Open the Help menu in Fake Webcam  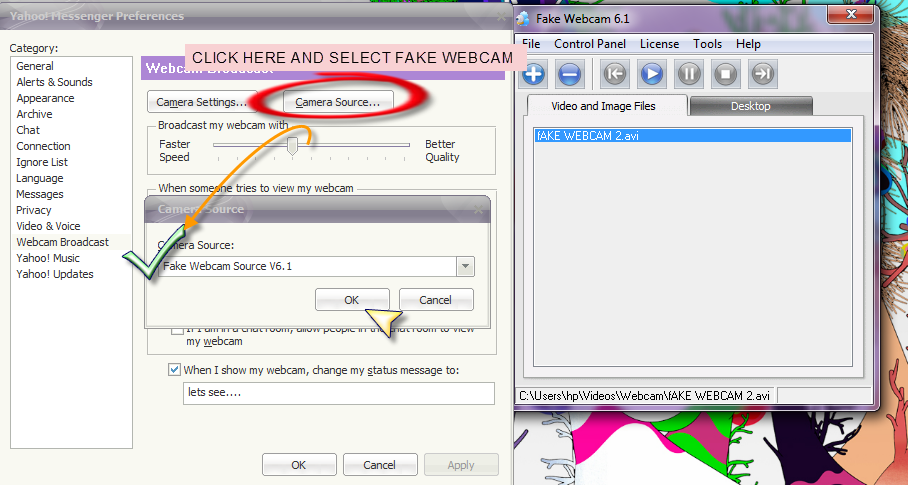click(x=748, y=44)
